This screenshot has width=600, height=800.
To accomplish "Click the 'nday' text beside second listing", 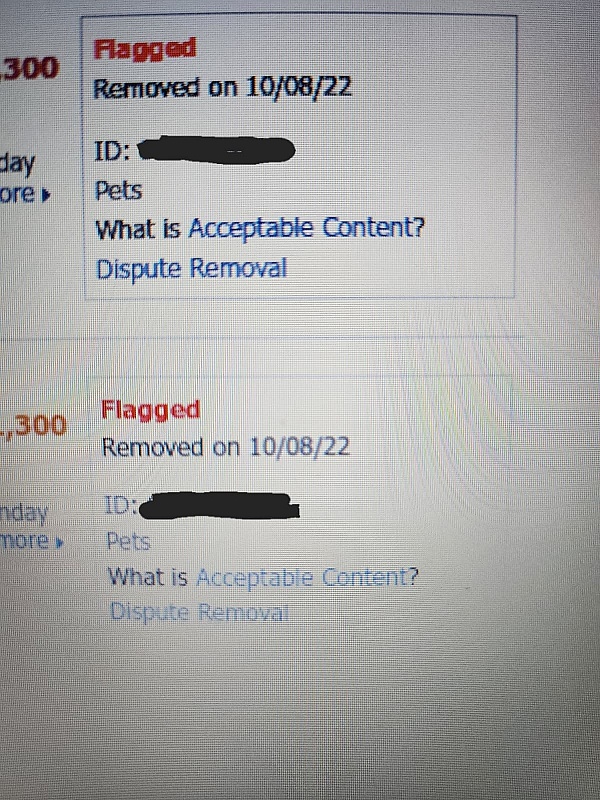I will tap(24, 512).
